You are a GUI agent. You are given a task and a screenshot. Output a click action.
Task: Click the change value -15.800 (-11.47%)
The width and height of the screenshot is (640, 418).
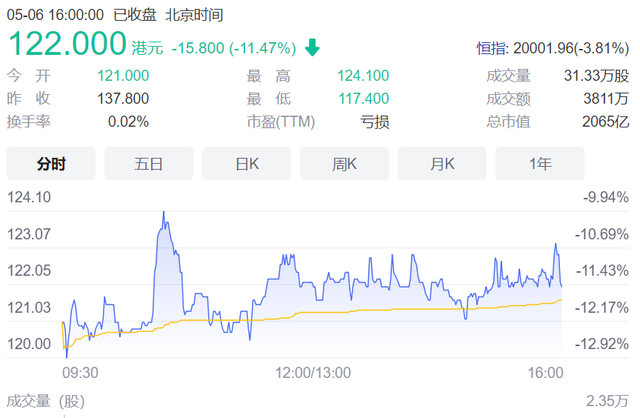233,48
